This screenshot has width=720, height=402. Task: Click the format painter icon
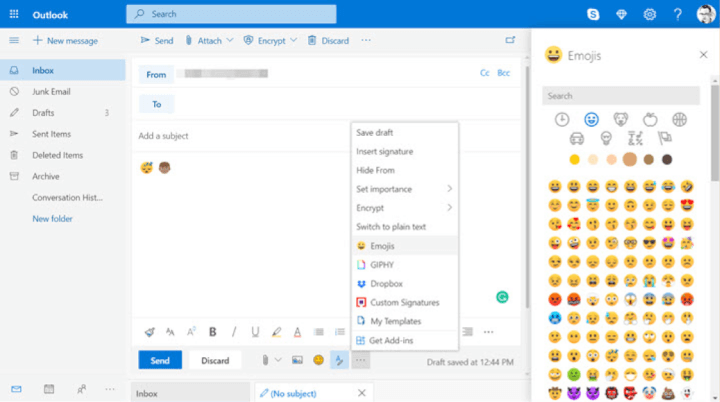(x=149, y=332)
